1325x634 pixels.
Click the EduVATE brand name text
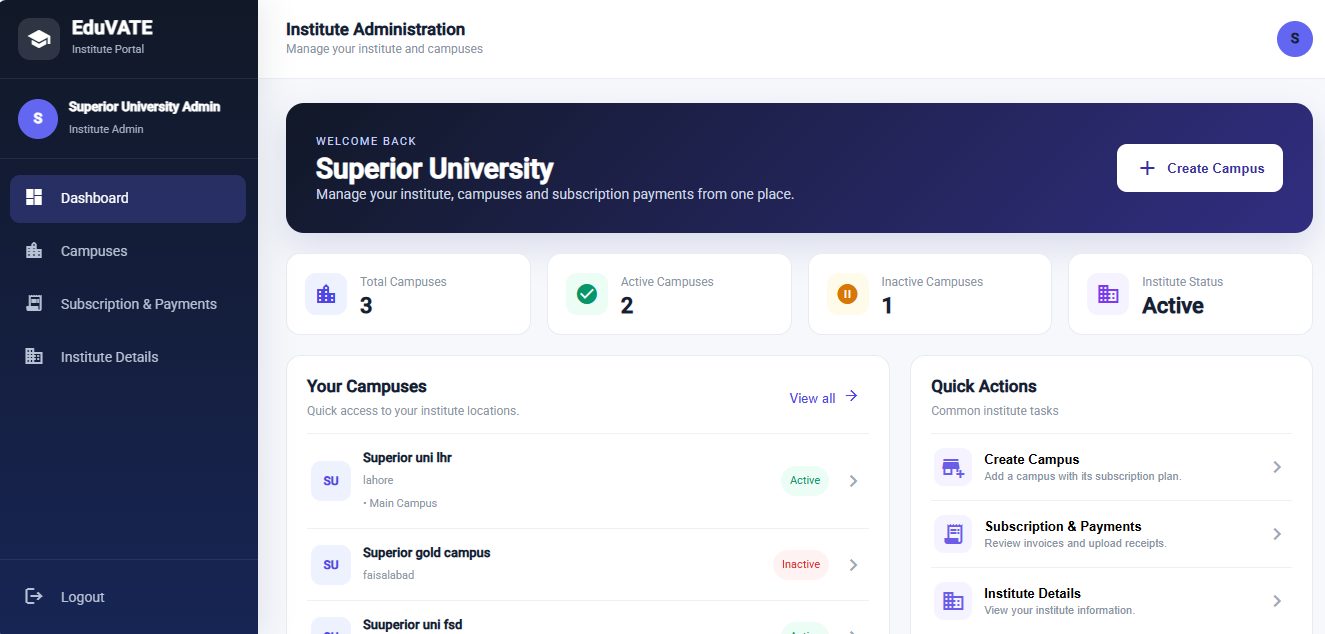click(x=112, y=28)
